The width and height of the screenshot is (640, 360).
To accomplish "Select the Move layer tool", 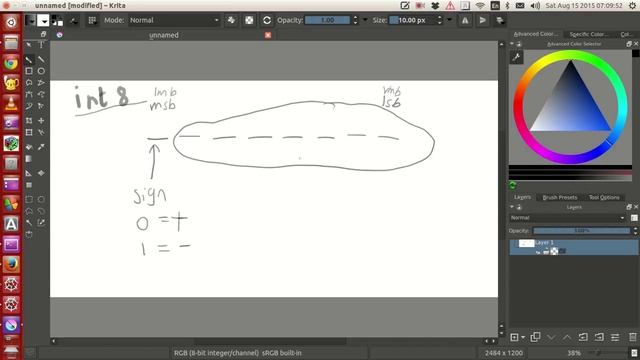I will [41, 120].
